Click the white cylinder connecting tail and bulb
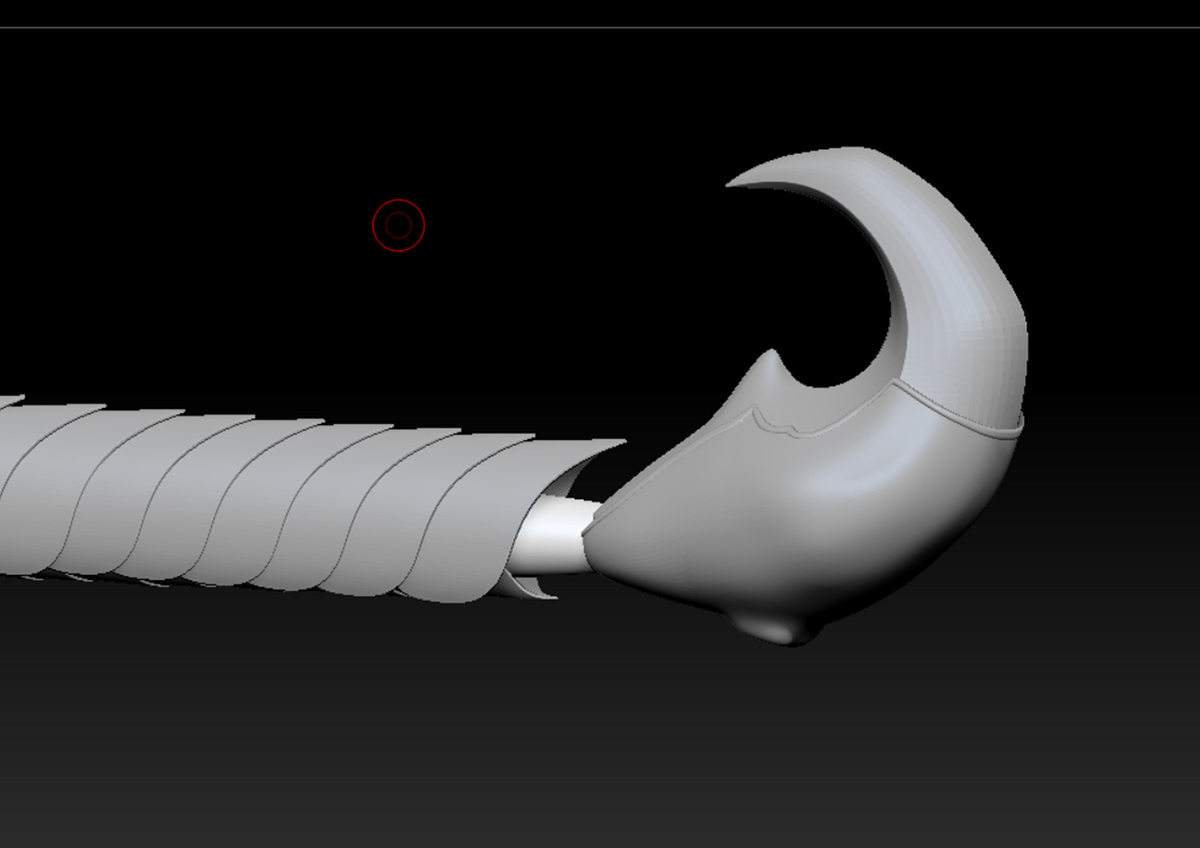The image size is (1200, 848). (x=556, y=534)
